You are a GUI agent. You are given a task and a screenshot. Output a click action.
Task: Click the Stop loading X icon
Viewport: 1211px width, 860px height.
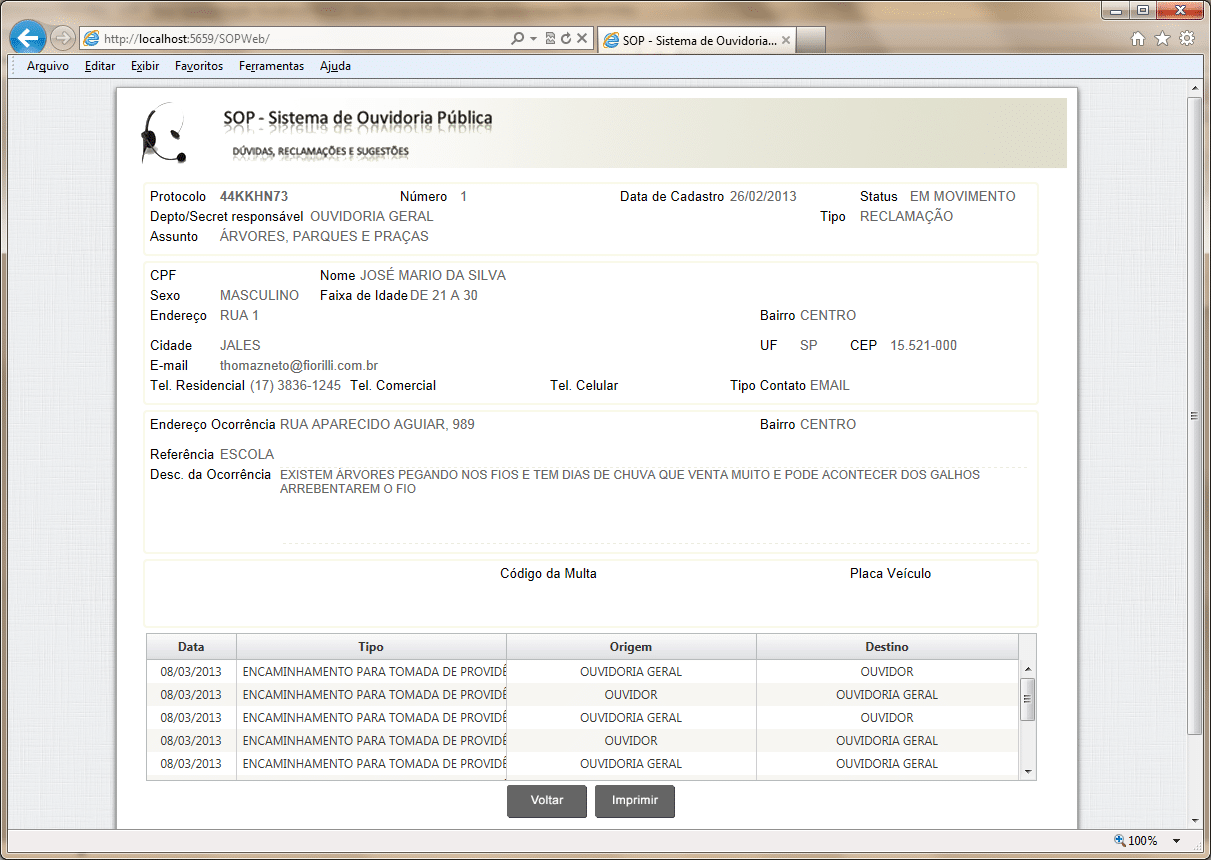(x=582, y=39)
